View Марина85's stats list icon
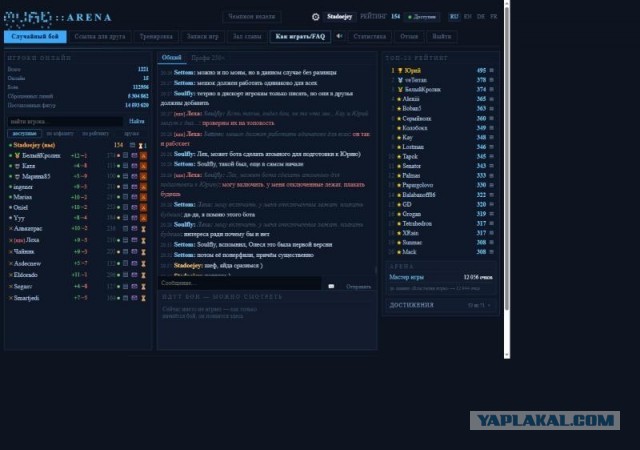The image size is (640, 450). click(x=126, y=176)
